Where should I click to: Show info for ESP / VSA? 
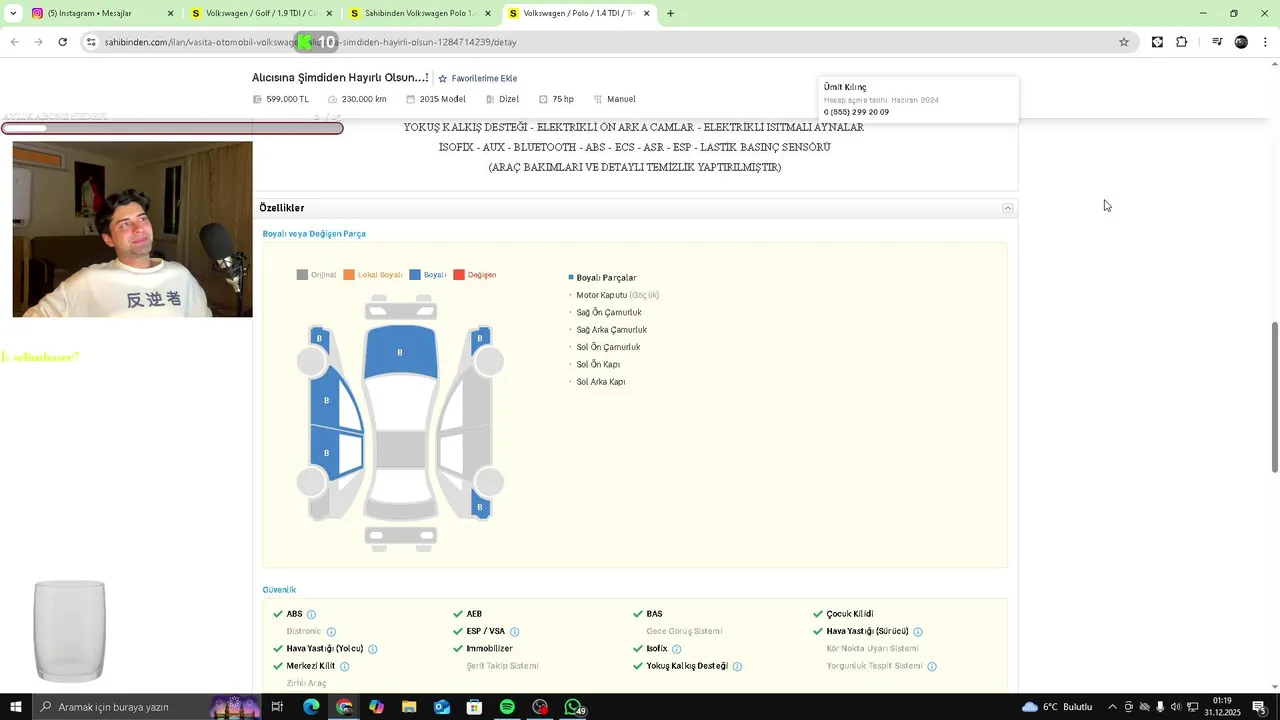515,632
